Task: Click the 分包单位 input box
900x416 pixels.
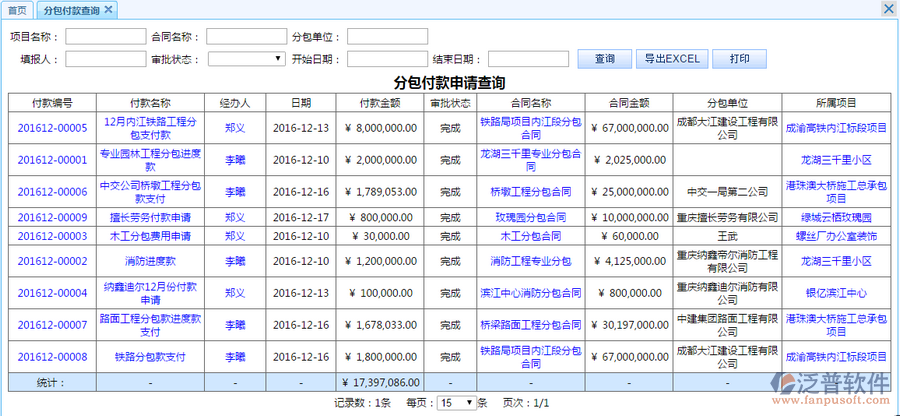Action: pos(387,37)
